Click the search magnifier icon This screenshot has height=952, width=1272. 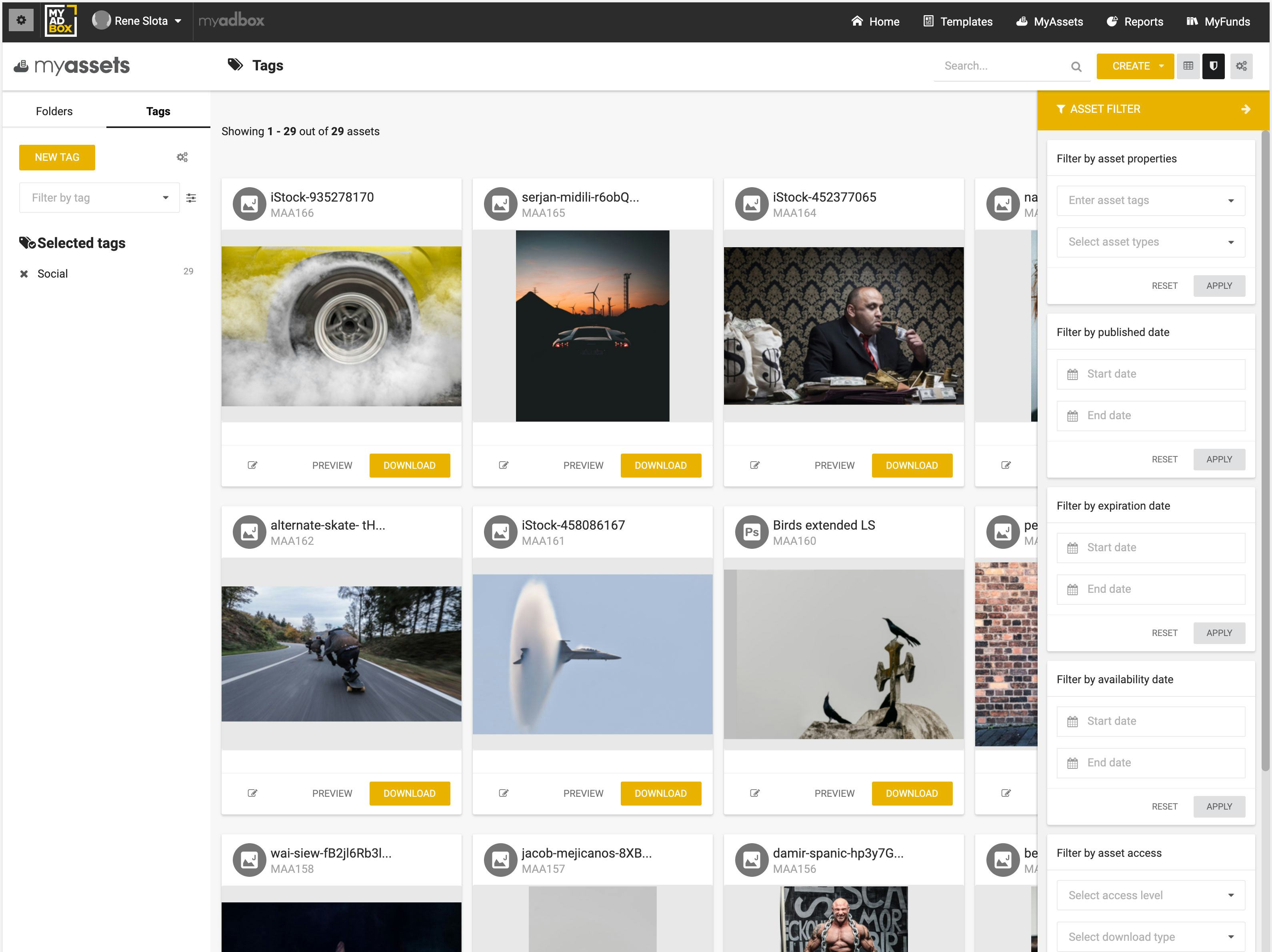pyautogui.click(x=1076, y=67)
